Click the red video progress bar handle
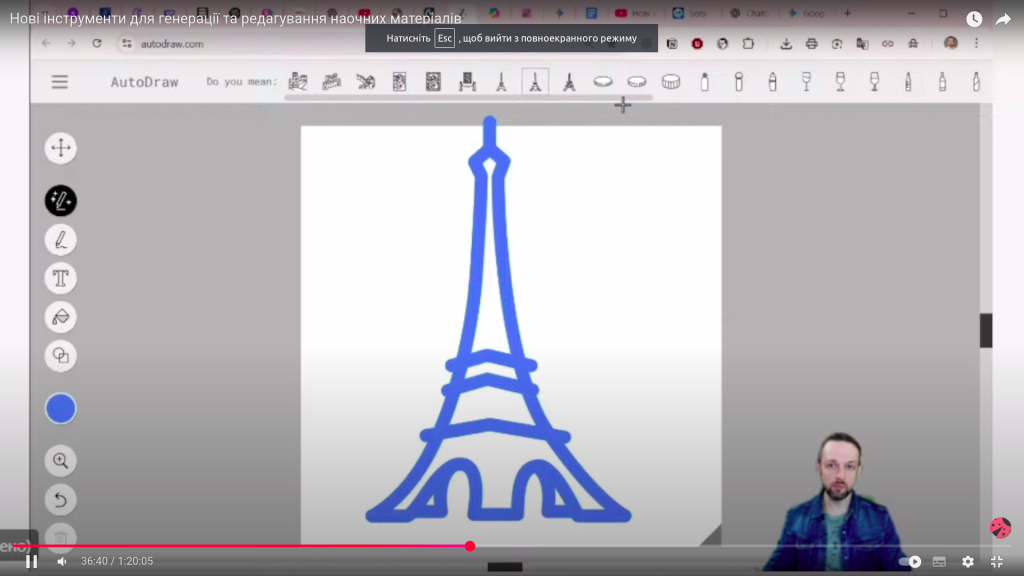1024x576 pixels. tap(470, 546)
